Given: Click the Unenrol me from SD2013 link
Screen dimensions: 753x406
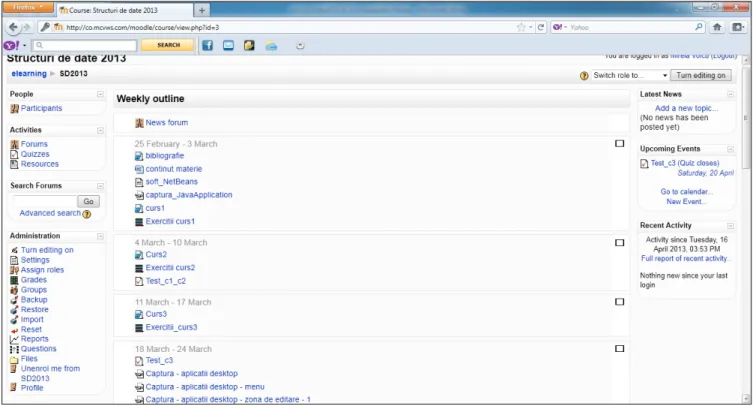Looking at the screenshot, I should pyautogui.click(x=50, y=373).
